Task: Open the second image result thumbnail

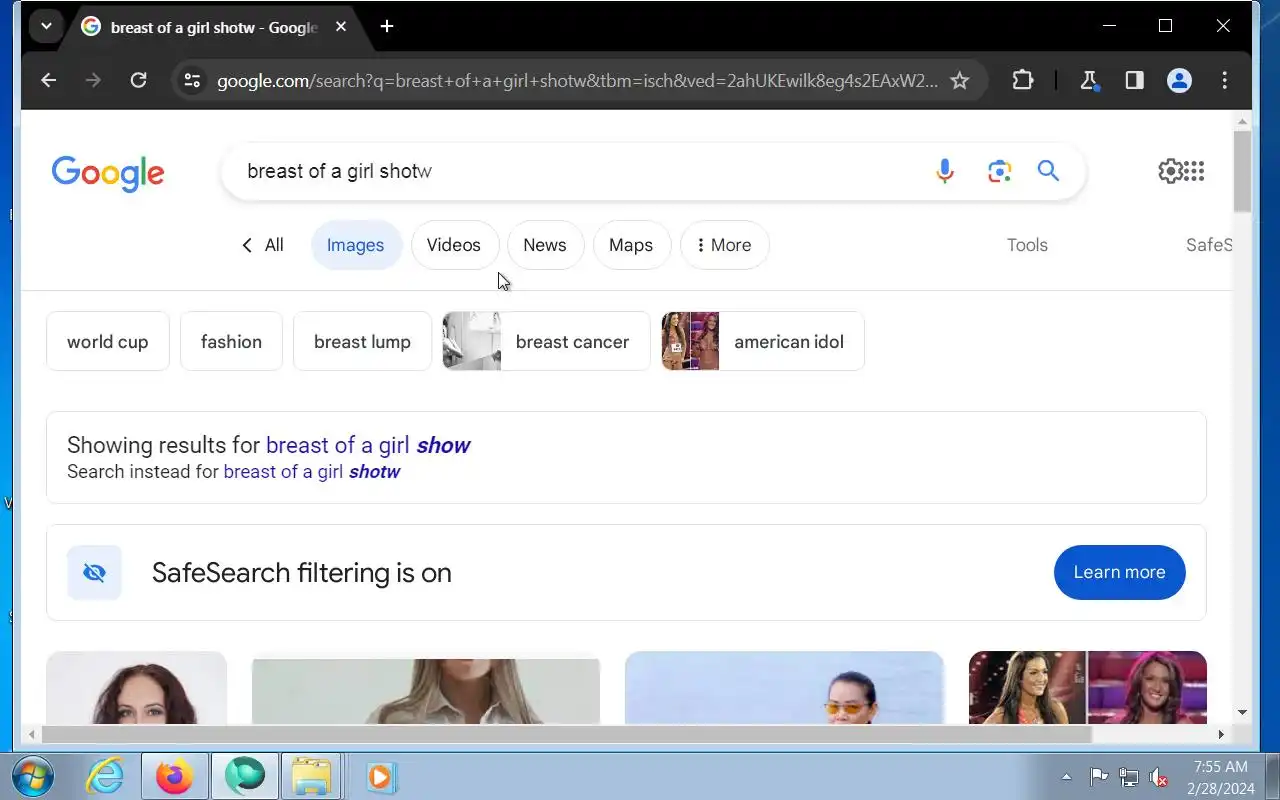Action: coord(426,690)
